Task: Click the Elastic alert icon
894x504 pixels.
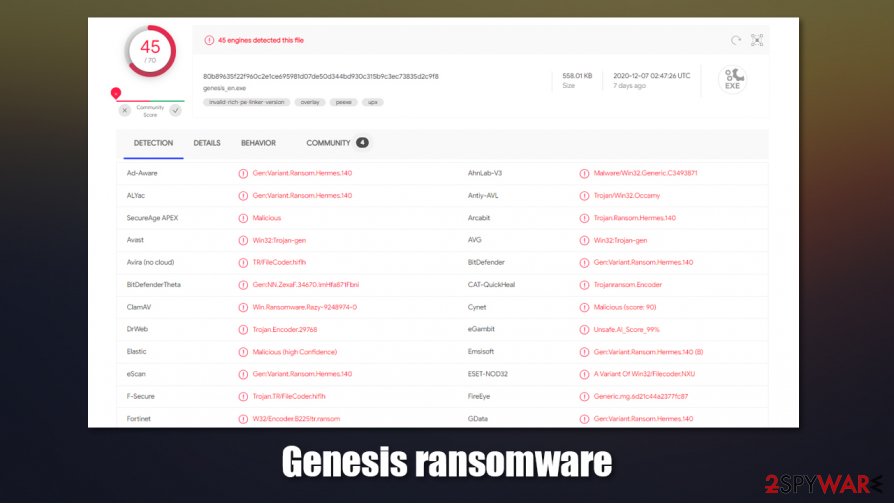Action: pos(243,352)
